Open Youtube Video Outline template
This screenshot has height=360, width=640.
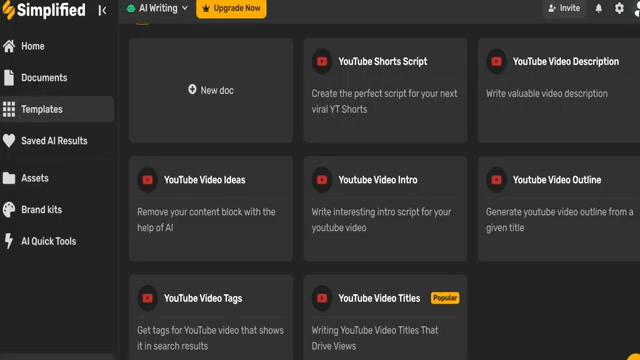(x=559, y=209)
